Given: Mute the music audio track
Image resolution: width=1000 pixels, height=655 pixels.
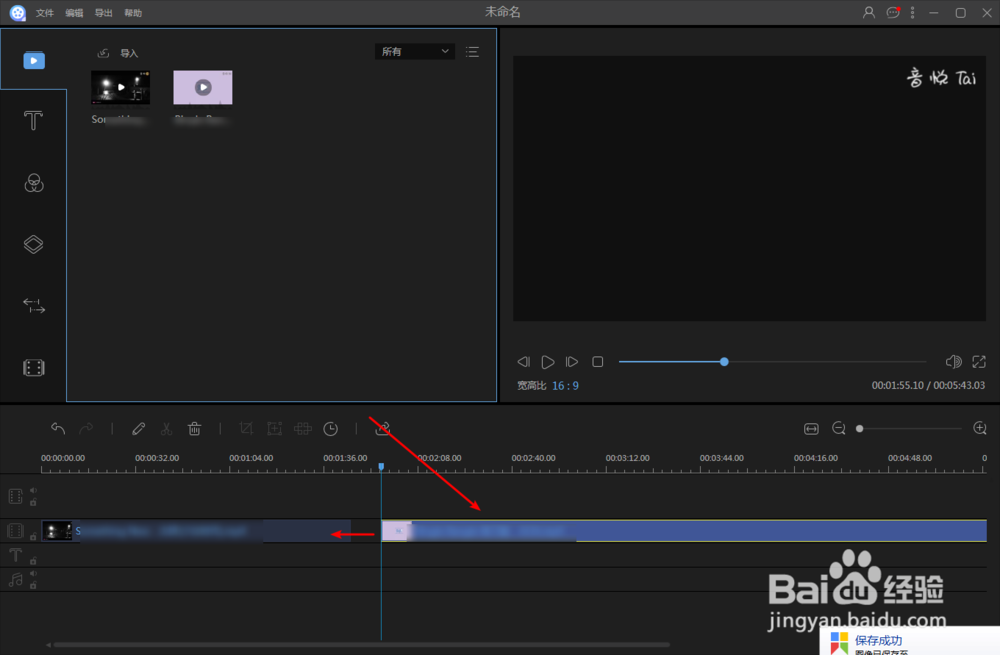Looking at the screenshot, I should (33, 574).
